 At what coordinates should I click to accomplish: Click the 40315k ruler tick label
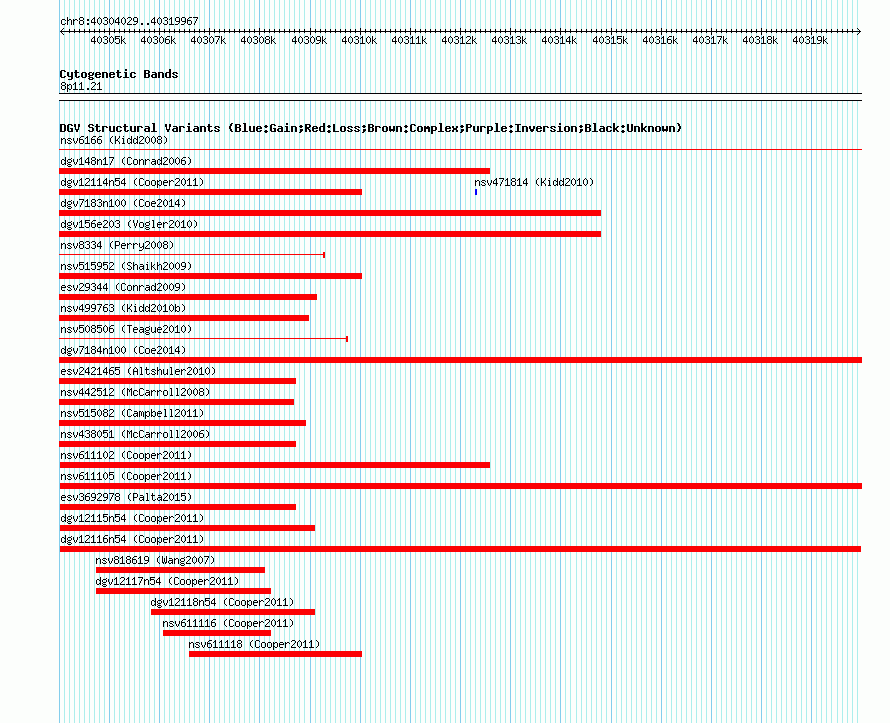tap(610, 40)
